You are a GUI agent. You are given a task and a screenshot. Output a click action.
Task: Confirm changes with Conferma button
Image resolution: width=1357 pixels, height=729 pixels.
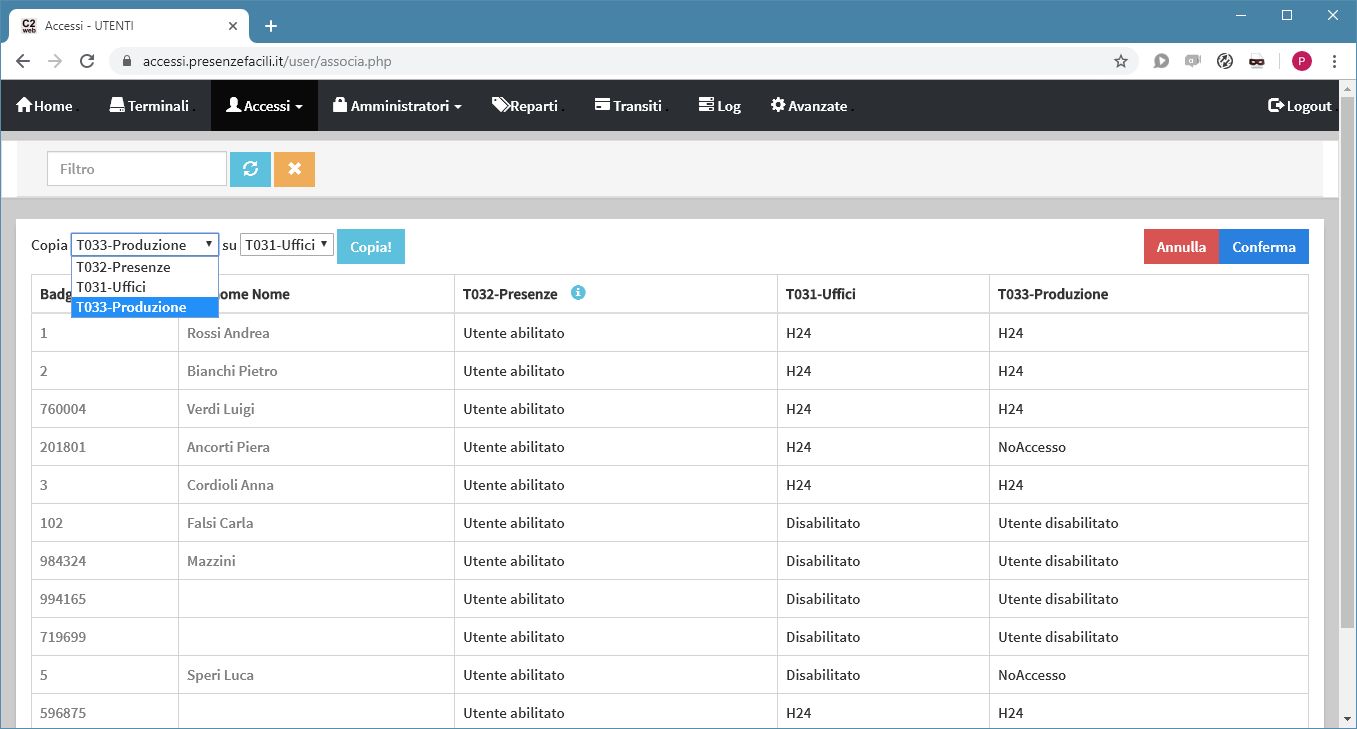(1263, 247)
